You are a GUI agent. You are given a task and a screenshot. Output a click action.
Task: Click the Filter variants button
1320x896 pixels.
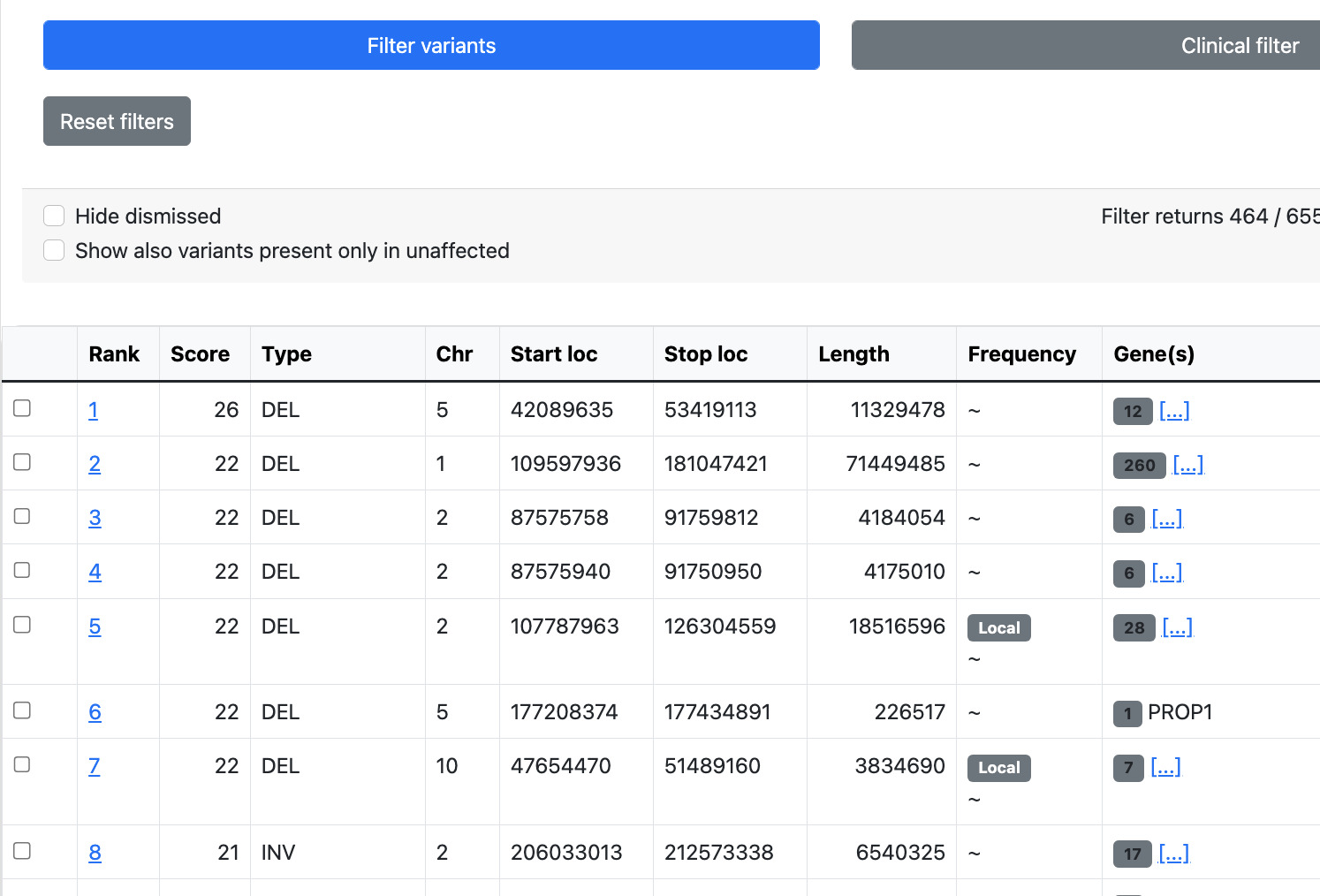(x=431, y=45)
